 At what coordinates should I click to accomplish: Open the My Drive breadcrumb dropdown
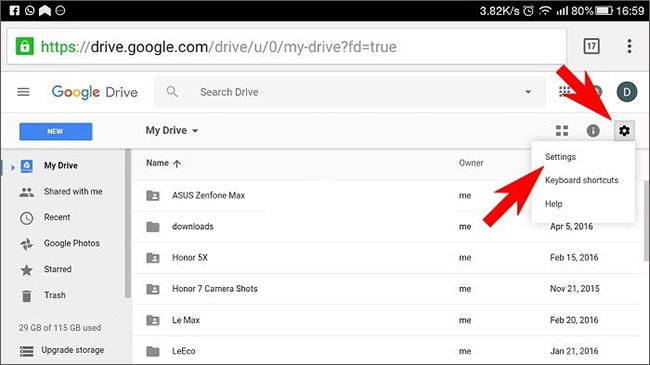172,131
